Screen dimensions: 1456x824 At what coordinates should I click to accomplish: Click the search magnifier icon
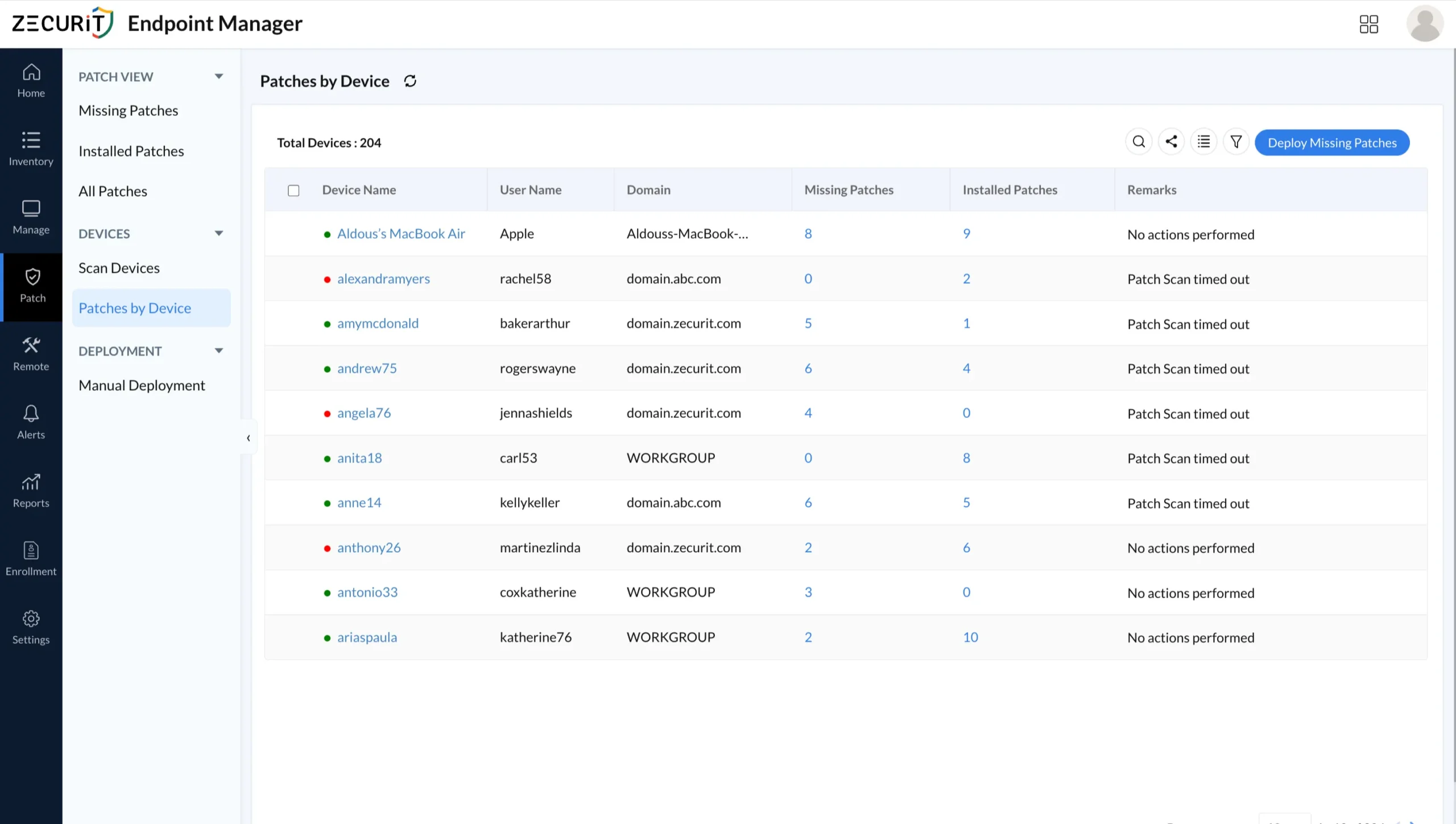(1139, 142)
